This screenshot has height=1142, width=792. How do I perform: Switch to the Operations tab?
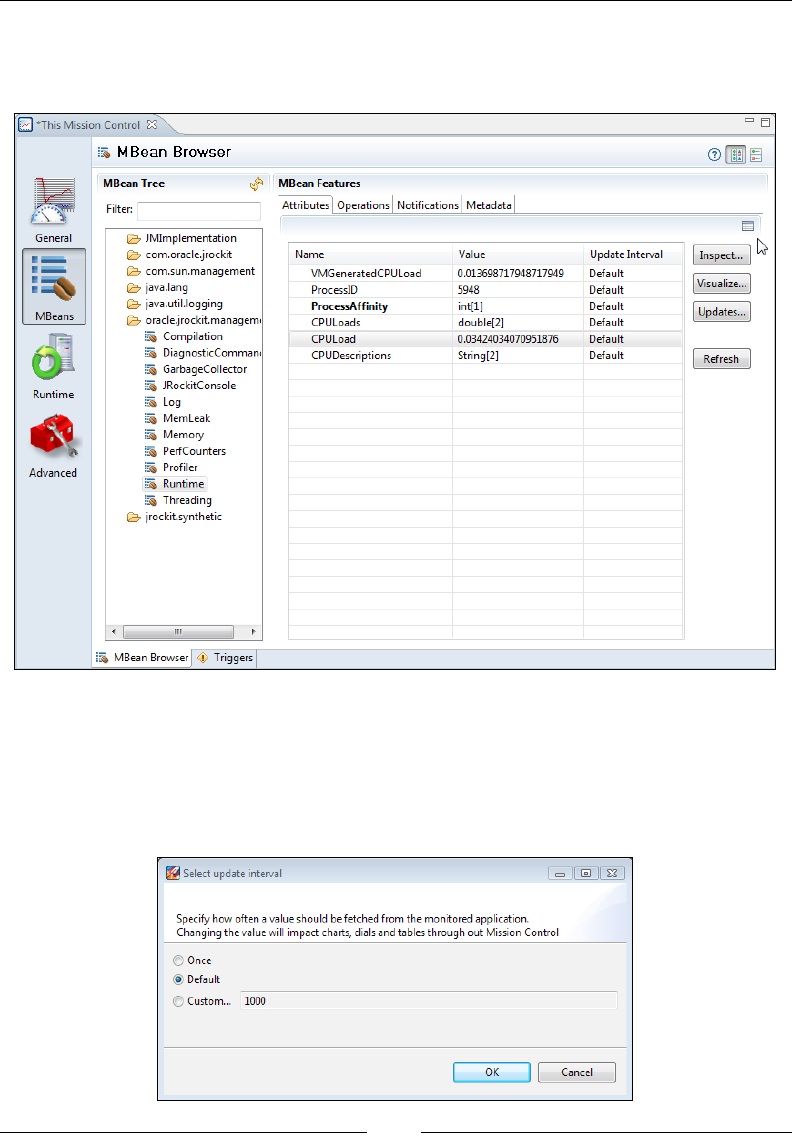tap(363, 205)
